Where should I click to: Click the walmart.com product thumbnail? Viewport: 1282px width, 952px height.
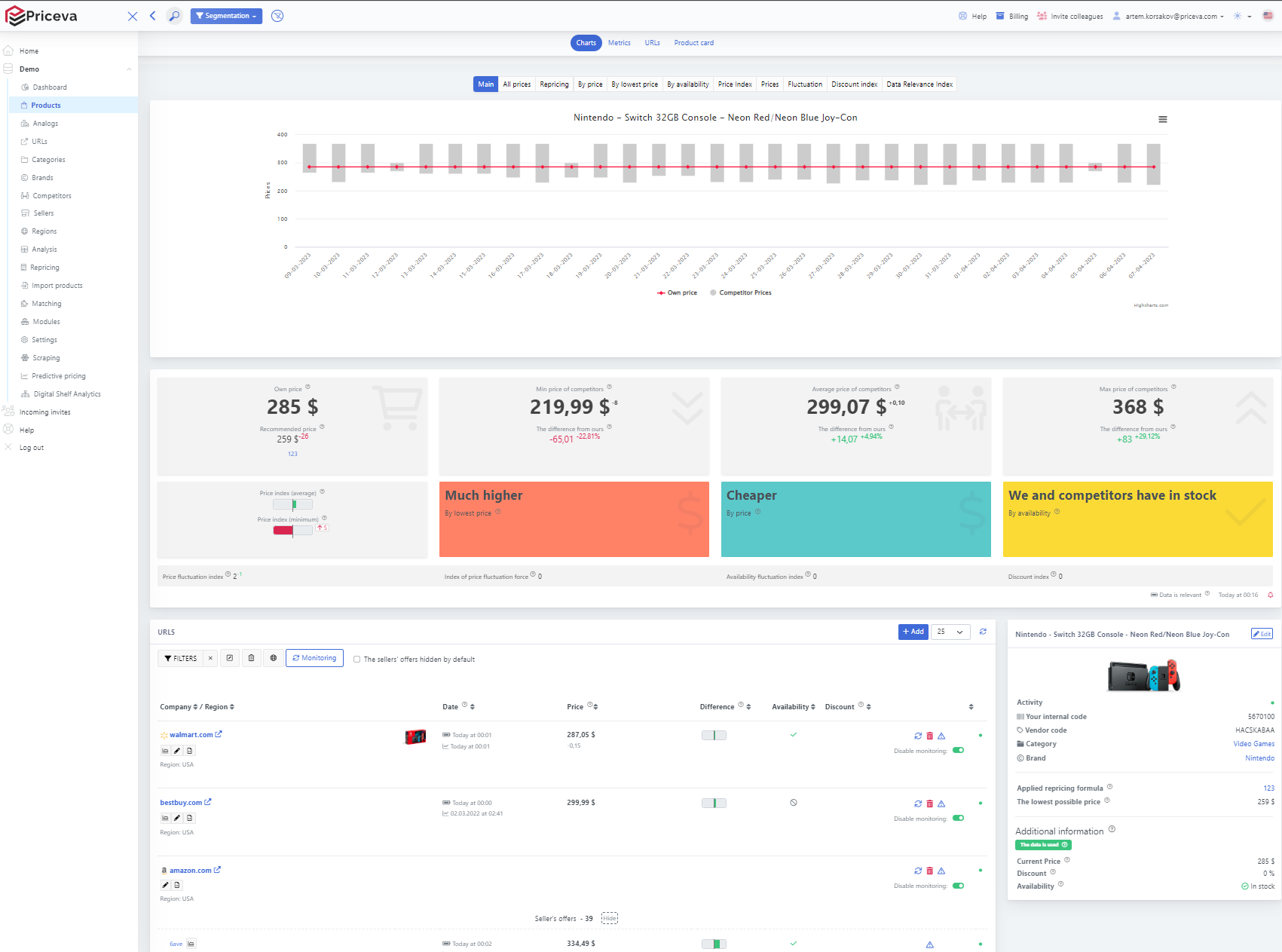[x=415, y=736]
